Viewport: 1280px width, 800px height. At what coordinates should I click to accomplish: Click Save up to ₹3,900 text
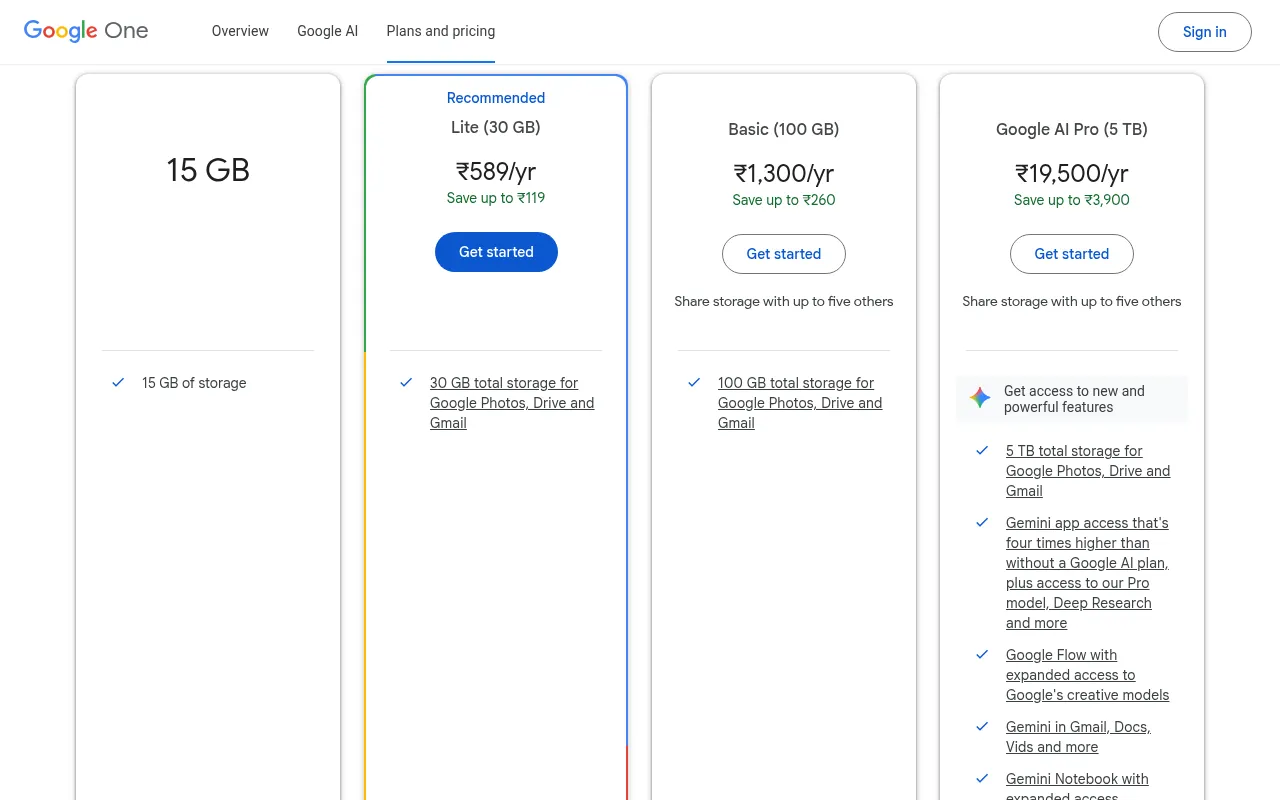coord(1072,200)
